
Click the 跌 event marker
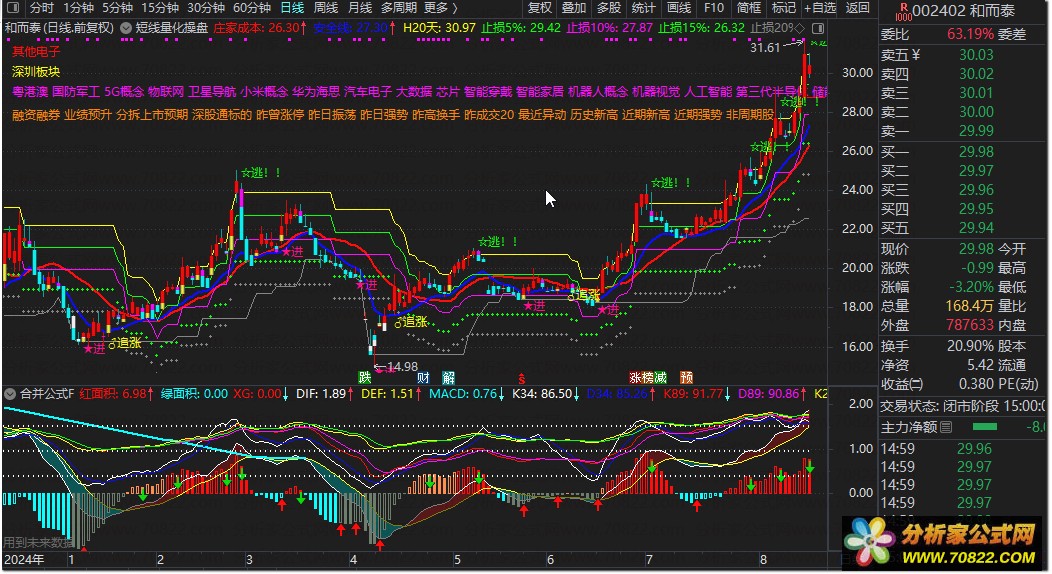[364, 378]
